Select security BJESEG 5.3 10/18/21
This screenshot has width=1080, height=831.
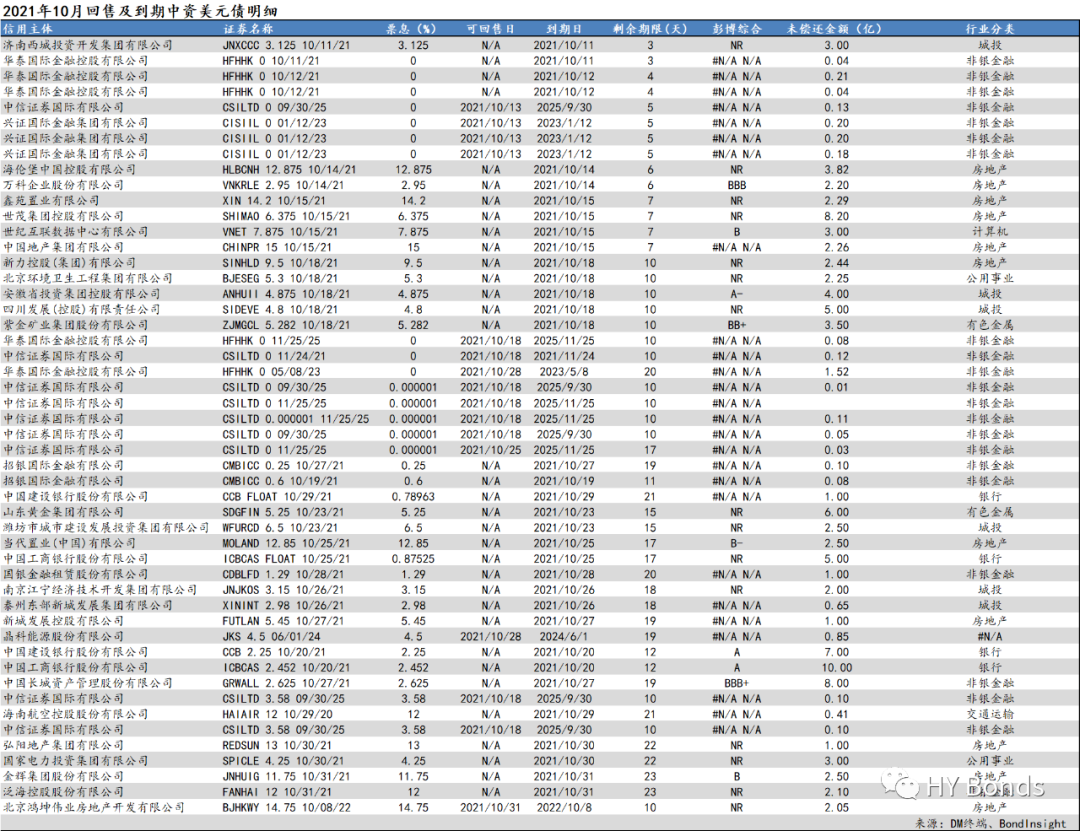(280, 278)
